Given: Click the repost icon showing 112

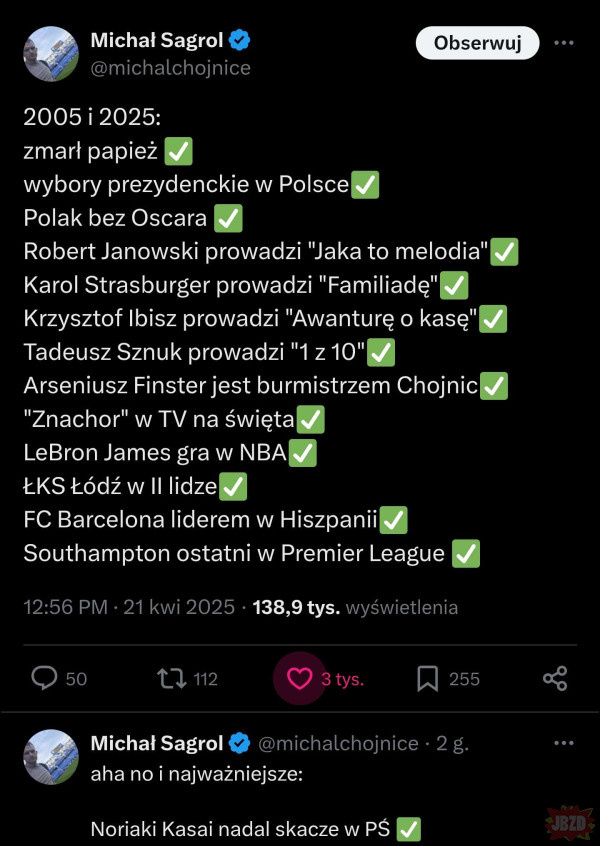Looking at the screenshot, I should [173, 678].
